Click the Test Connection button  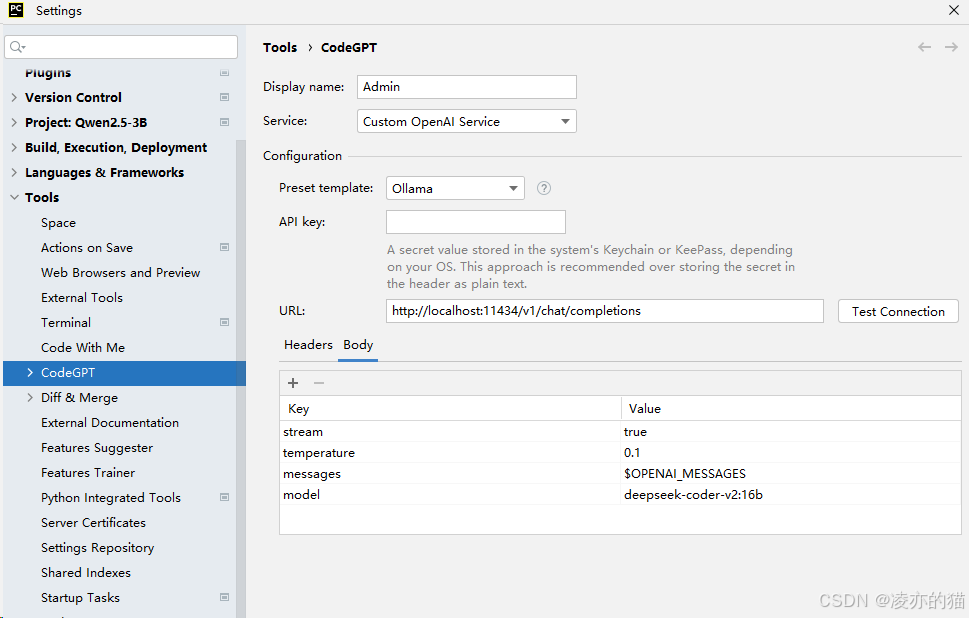[x=898, y=311]
